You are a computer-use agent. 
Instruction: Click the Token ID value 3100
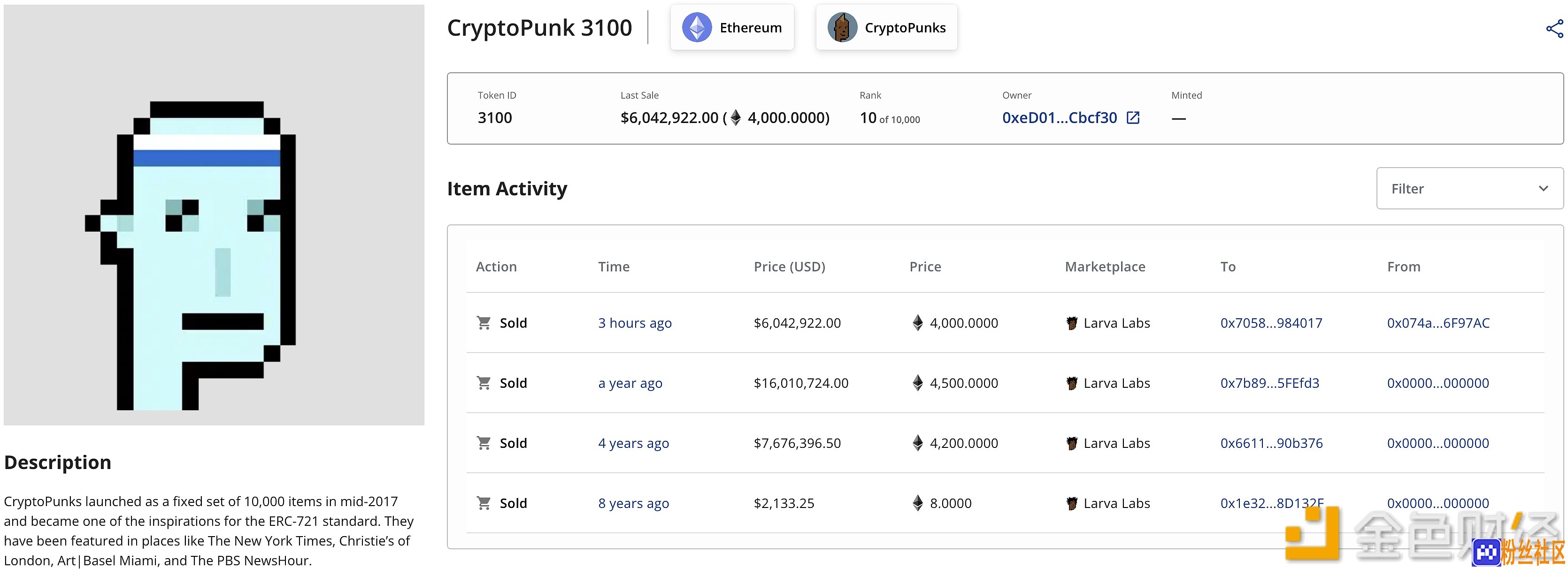tap(494, 118)
